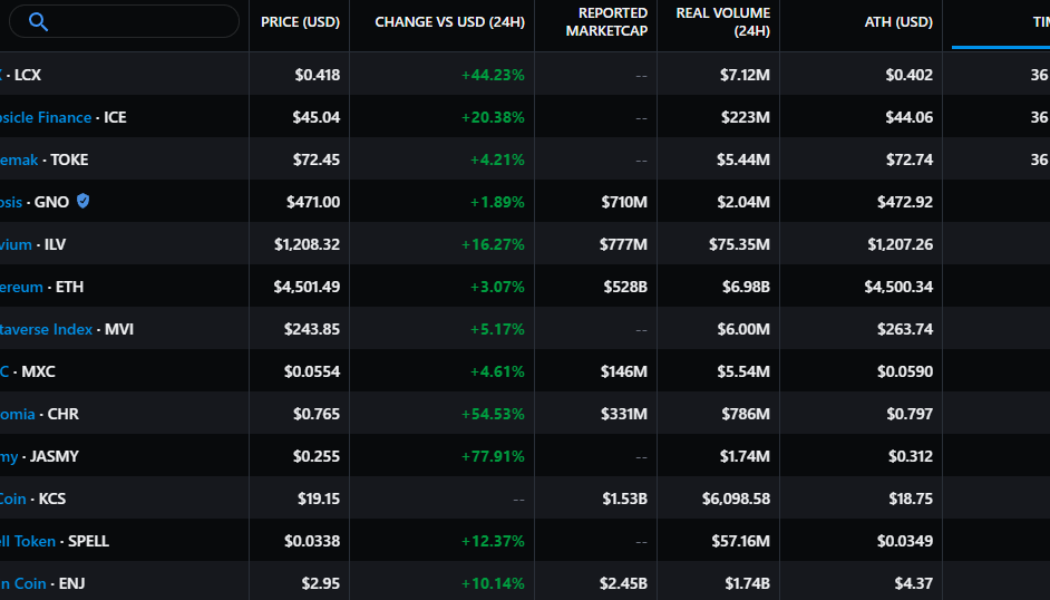Open the Jasmy asset link

12,456
